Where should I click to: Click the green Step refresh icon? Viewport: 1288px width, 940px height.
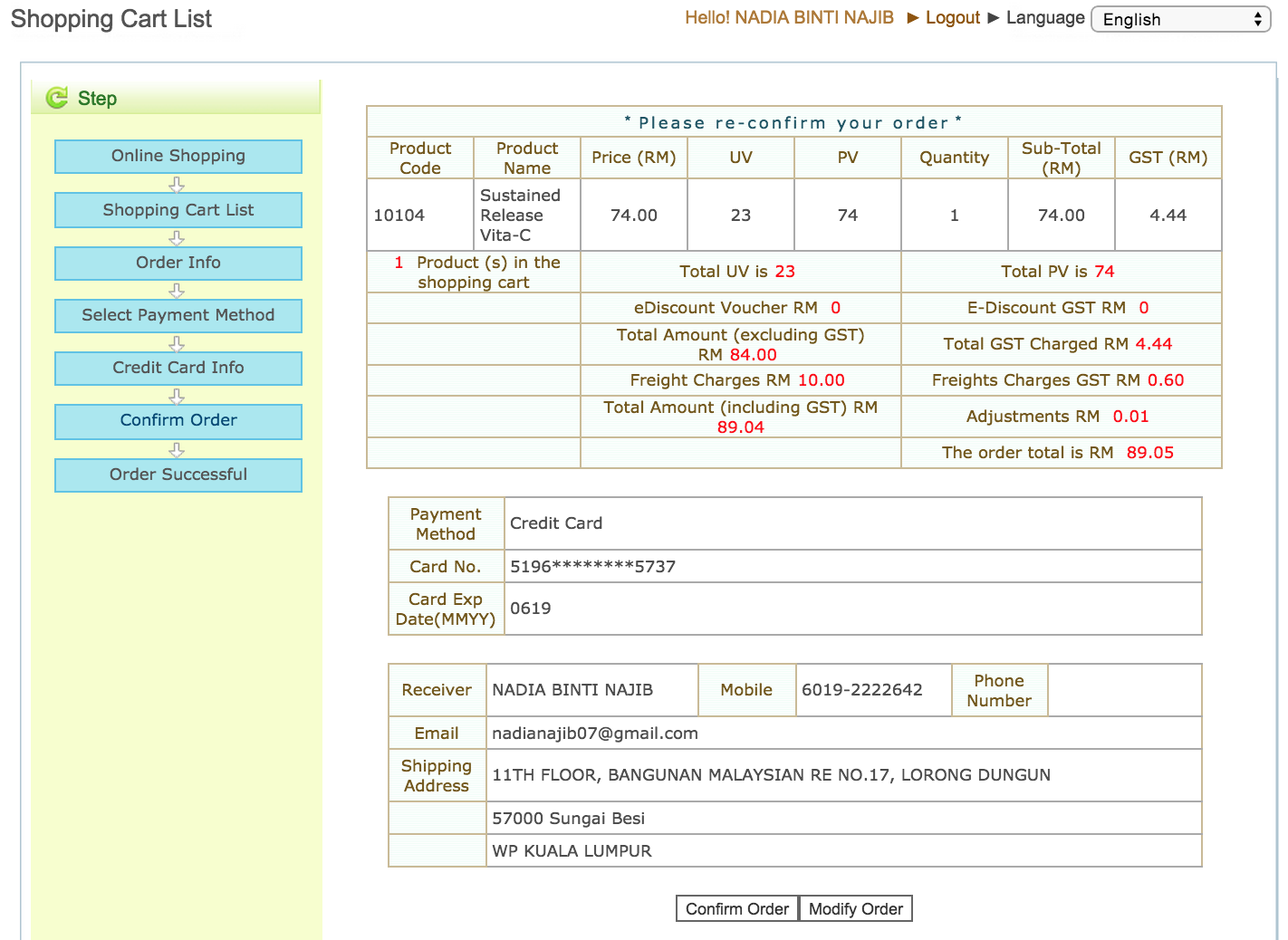pos(57,98)
